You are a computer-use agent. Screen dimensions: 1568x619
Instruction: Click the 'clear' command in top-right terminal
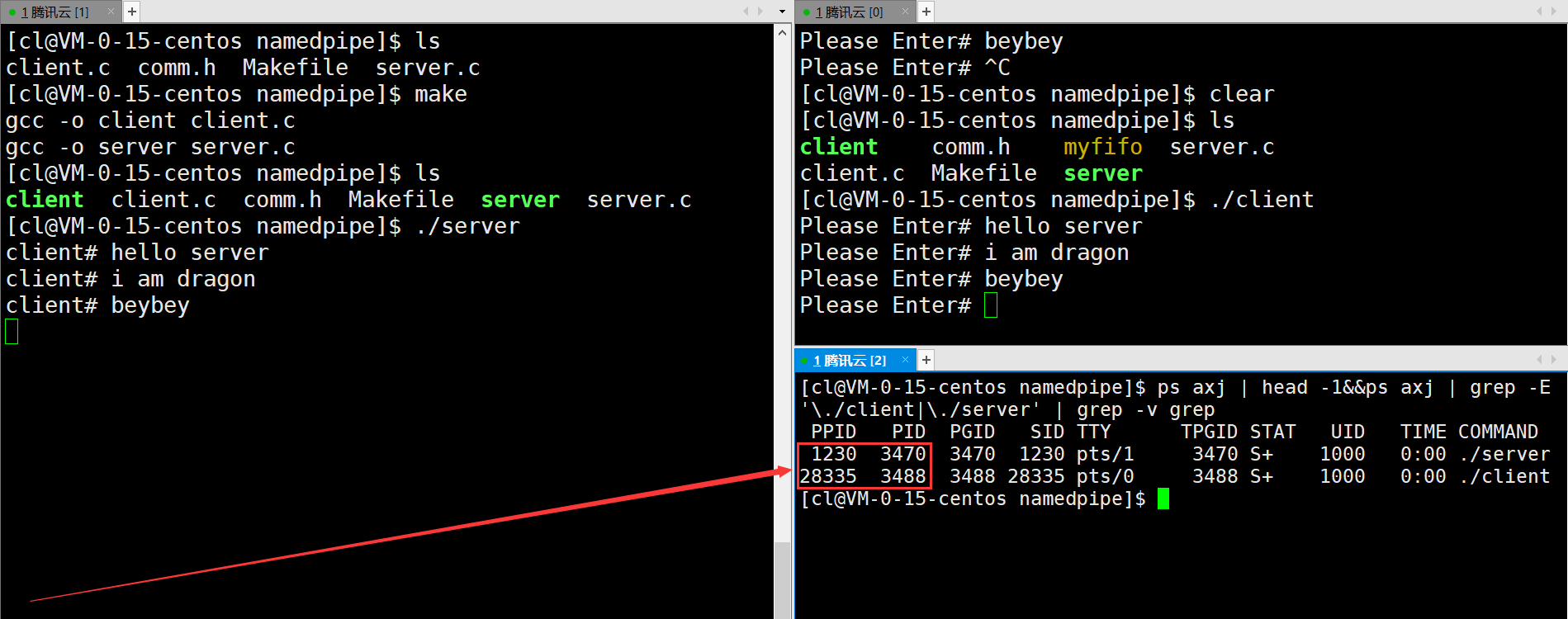click(1242, 94)
